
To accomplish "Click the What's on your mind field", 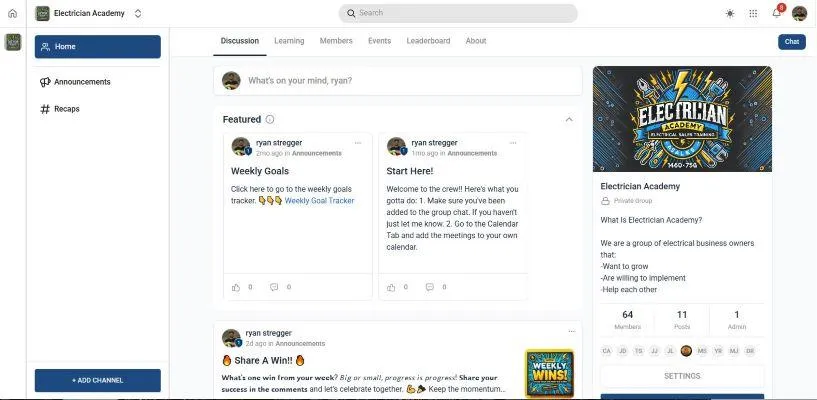I will point(398,81).
